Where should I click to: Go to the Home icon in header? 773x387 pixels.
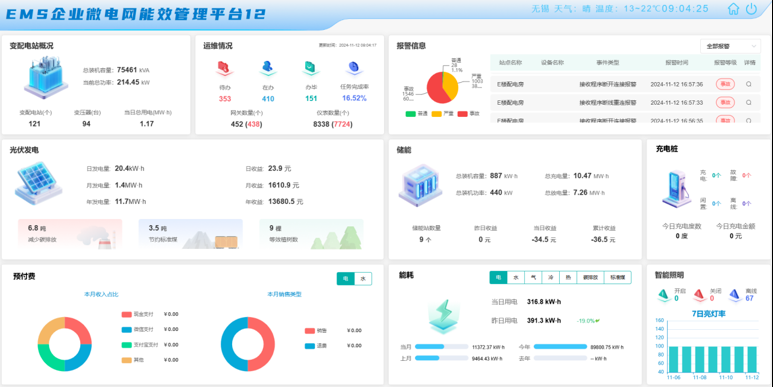[x=734, y=9]
